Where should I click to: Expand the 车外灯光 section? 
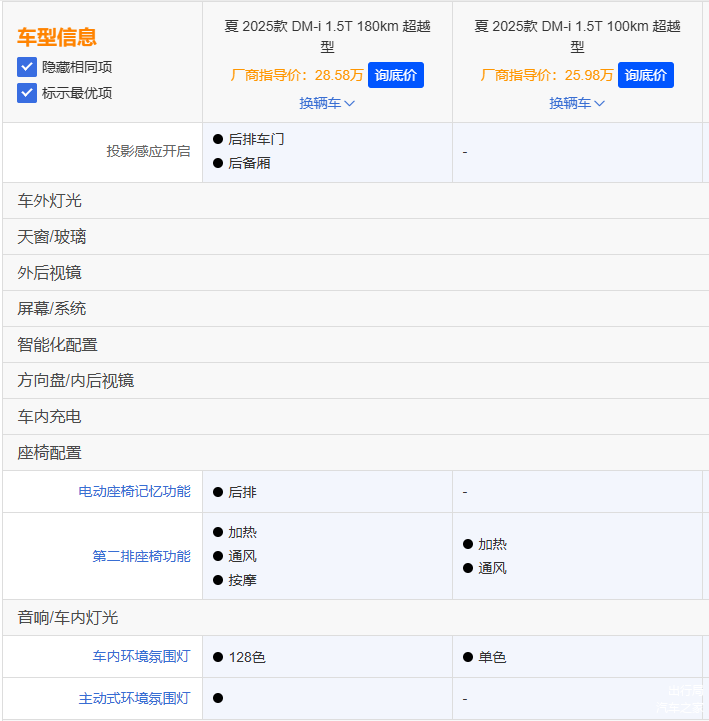tap(50, 201)
